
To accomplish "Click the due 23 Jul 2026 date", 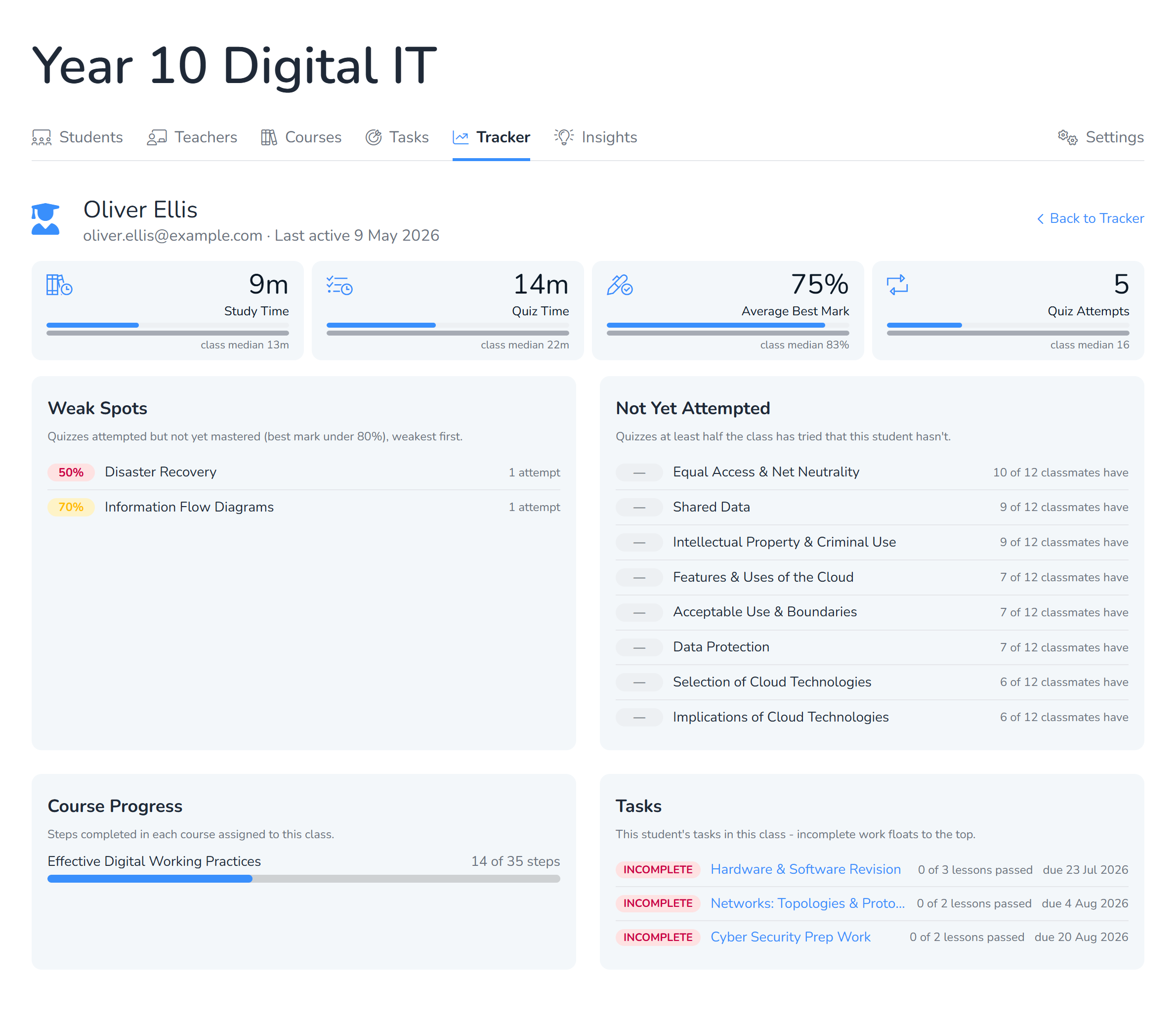I will tap(1085, 870).
